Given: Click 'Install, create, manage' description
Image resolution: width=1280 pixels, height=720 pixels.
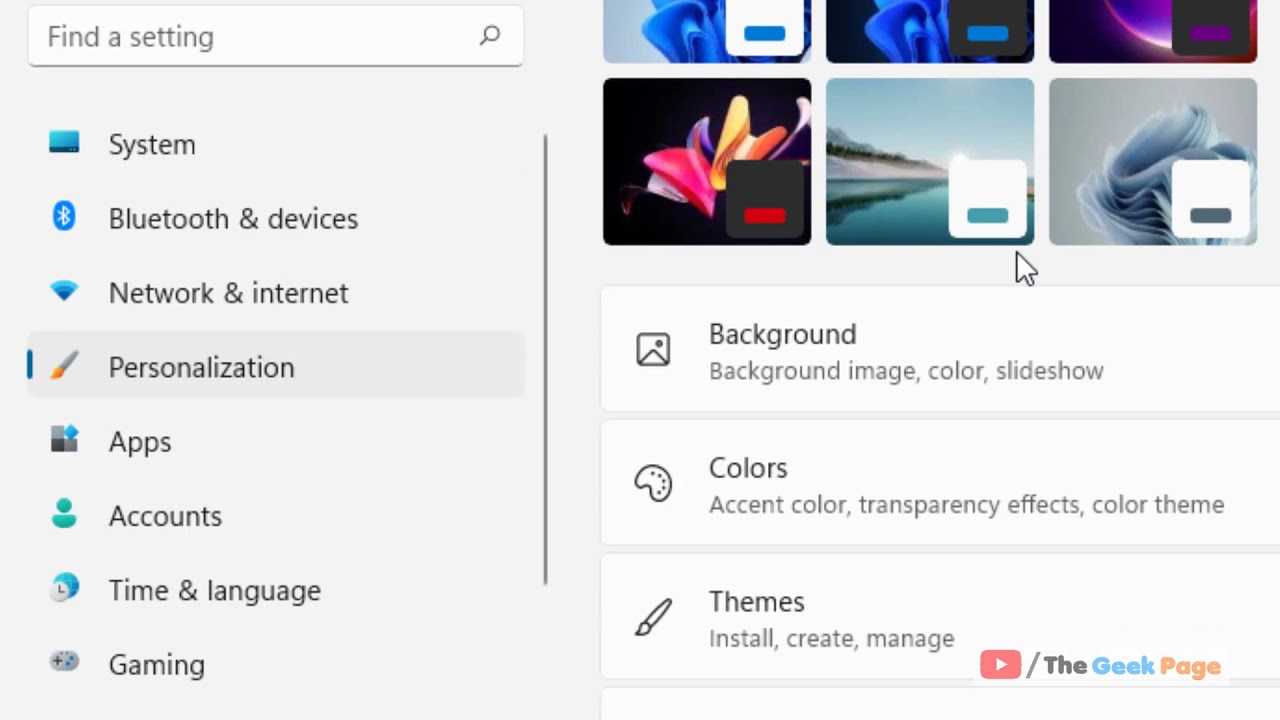Looking at the screenshot, I should (x=832, y=639).
